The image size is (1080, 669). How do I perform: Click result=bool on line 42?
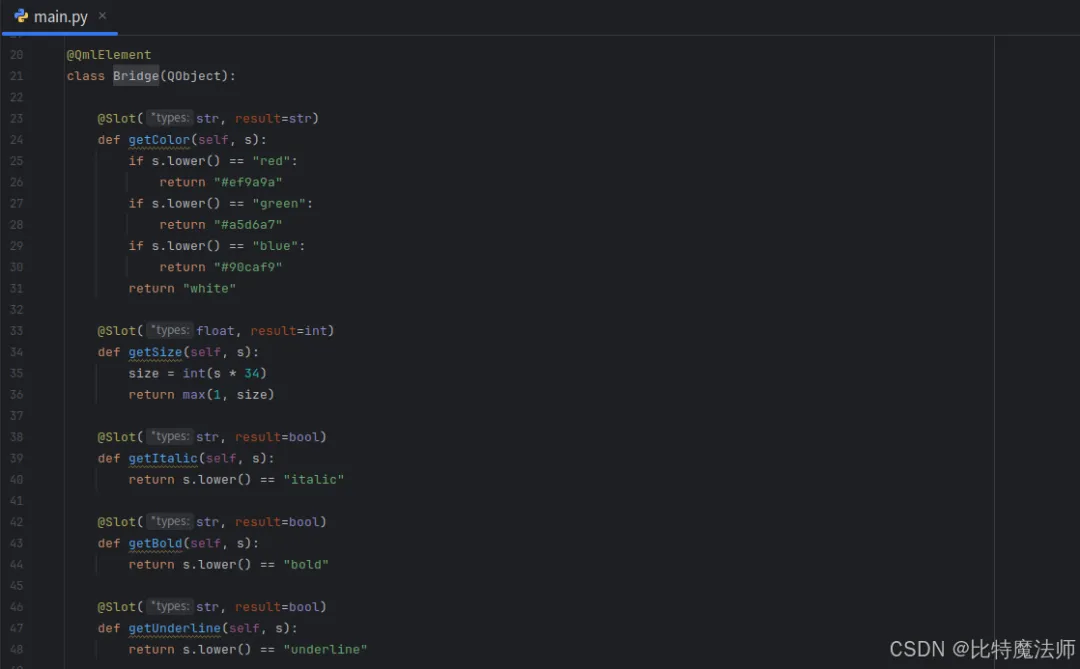277,522
